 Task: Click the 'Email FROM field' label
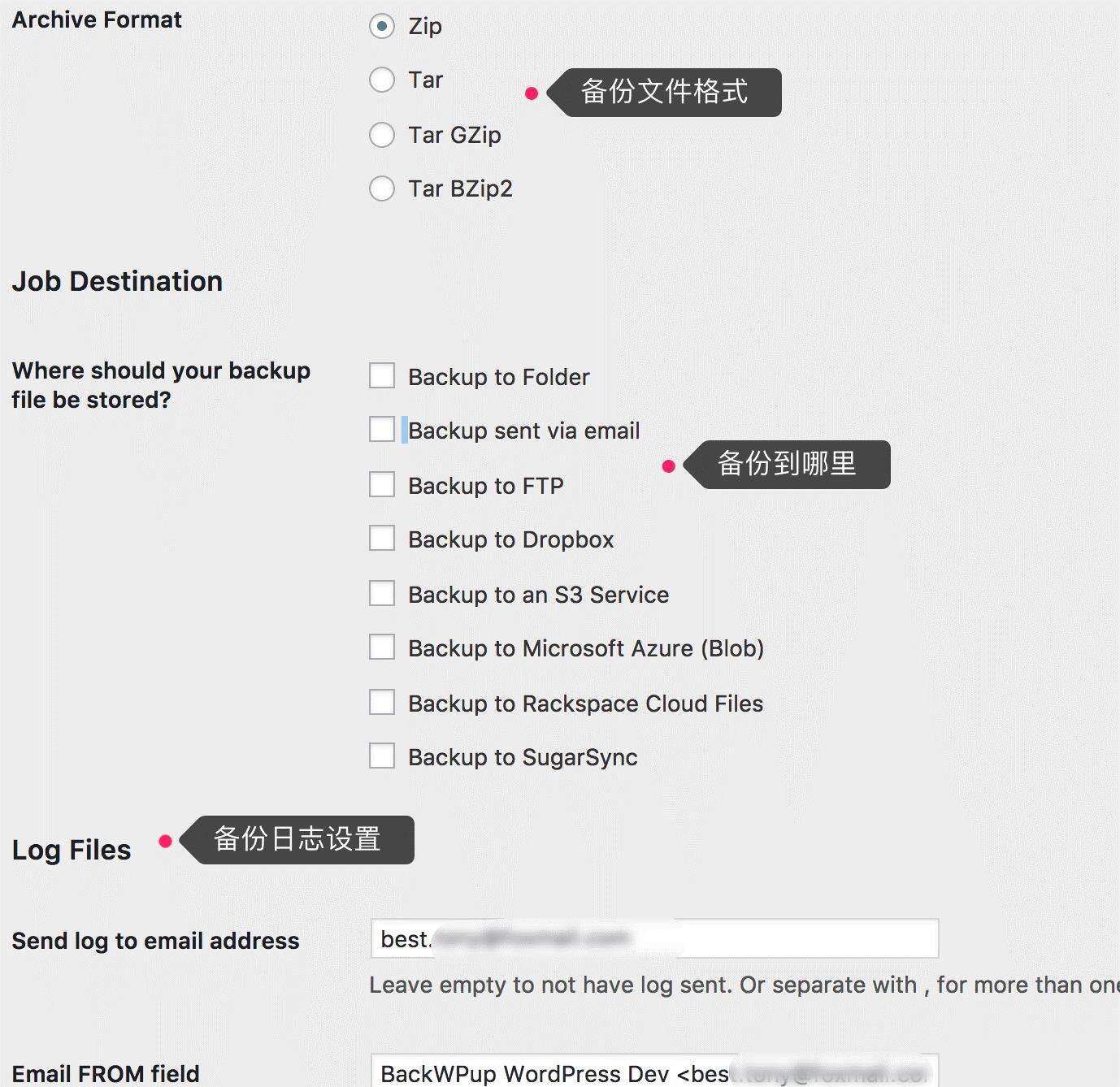(x=106, y=1074)
